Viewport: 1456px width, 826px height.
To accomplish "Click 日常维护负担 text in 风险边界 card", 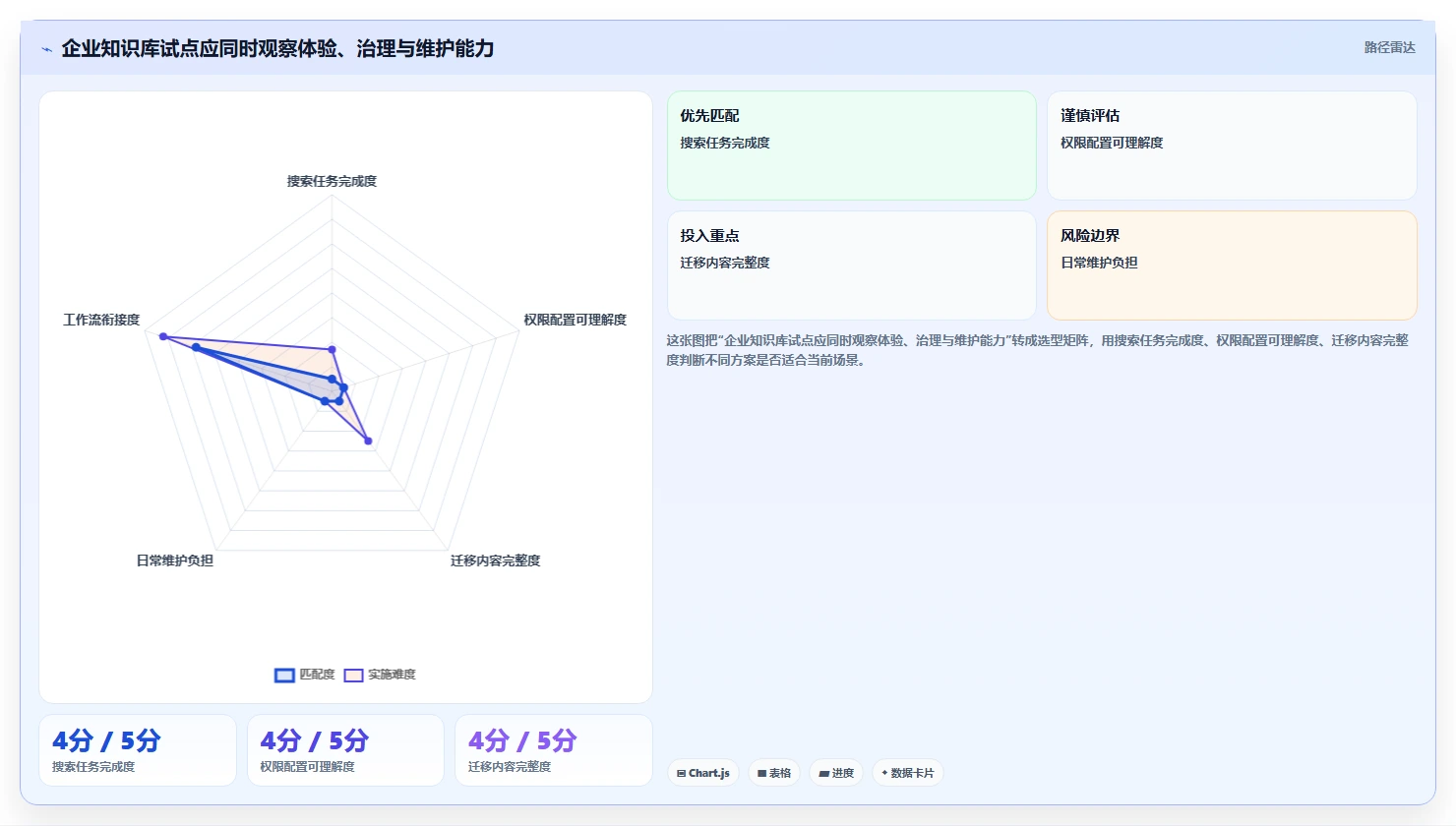I will (1099, 263).
